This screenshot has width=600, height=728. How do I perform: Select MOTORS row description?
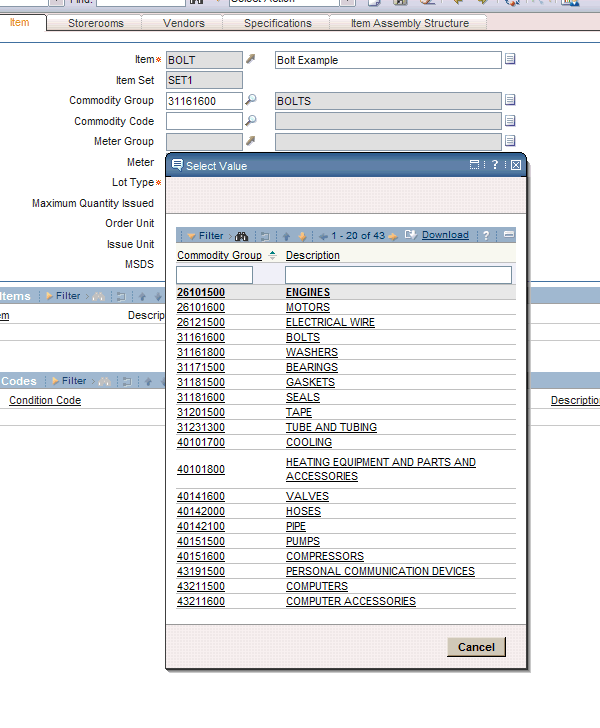pyautogui.click(x=307, y=307)
